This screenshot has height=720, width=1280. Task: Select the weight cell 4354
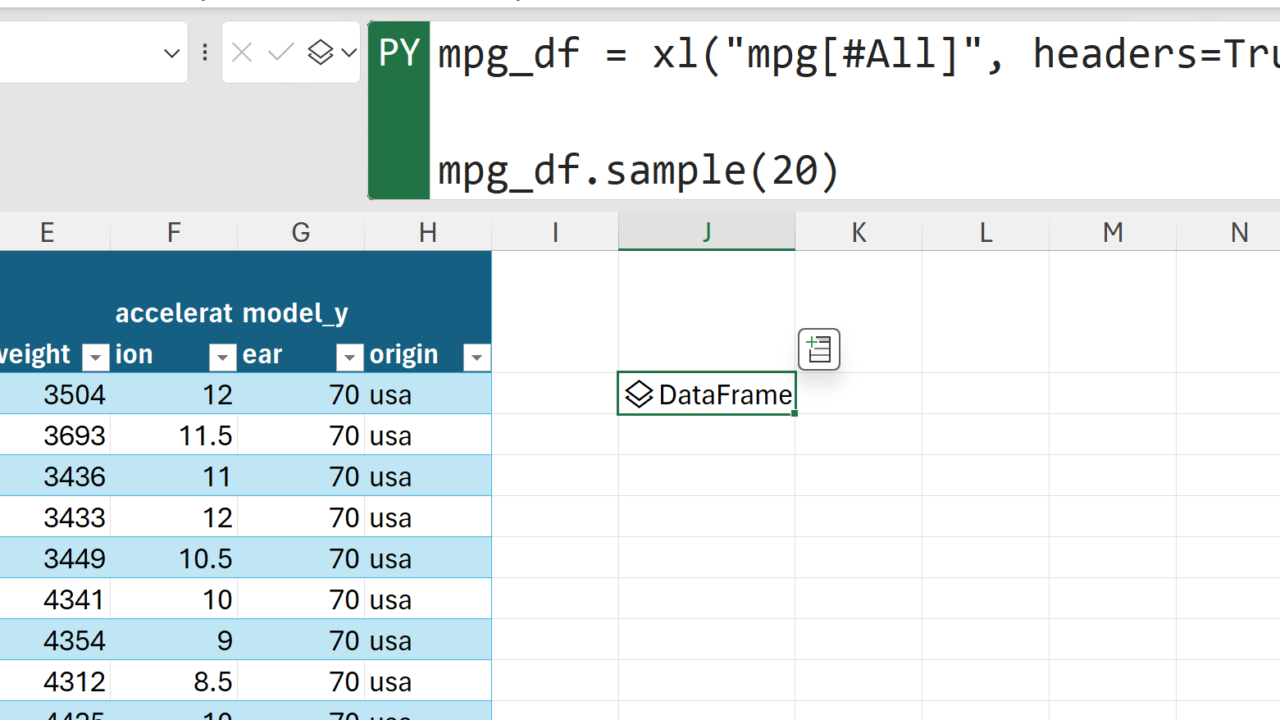point(55,640)
